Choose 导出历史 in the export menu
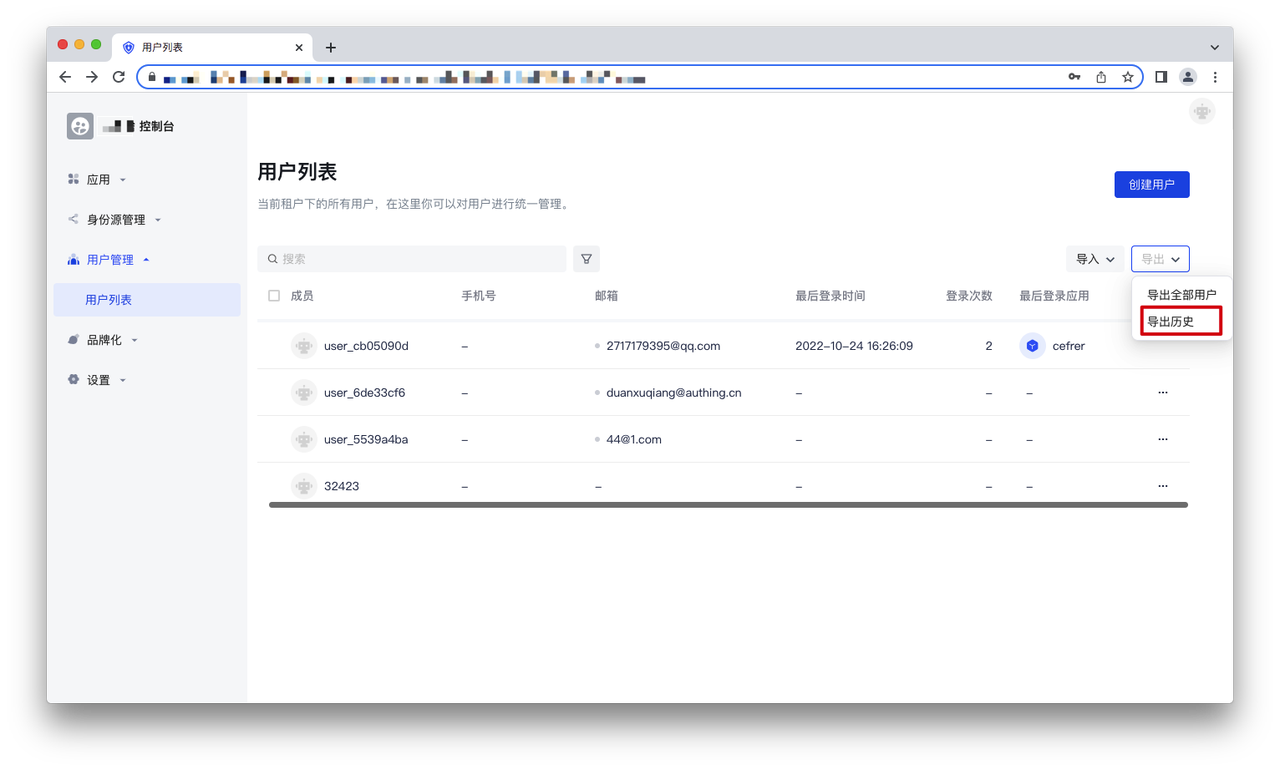 [1171, 322]
